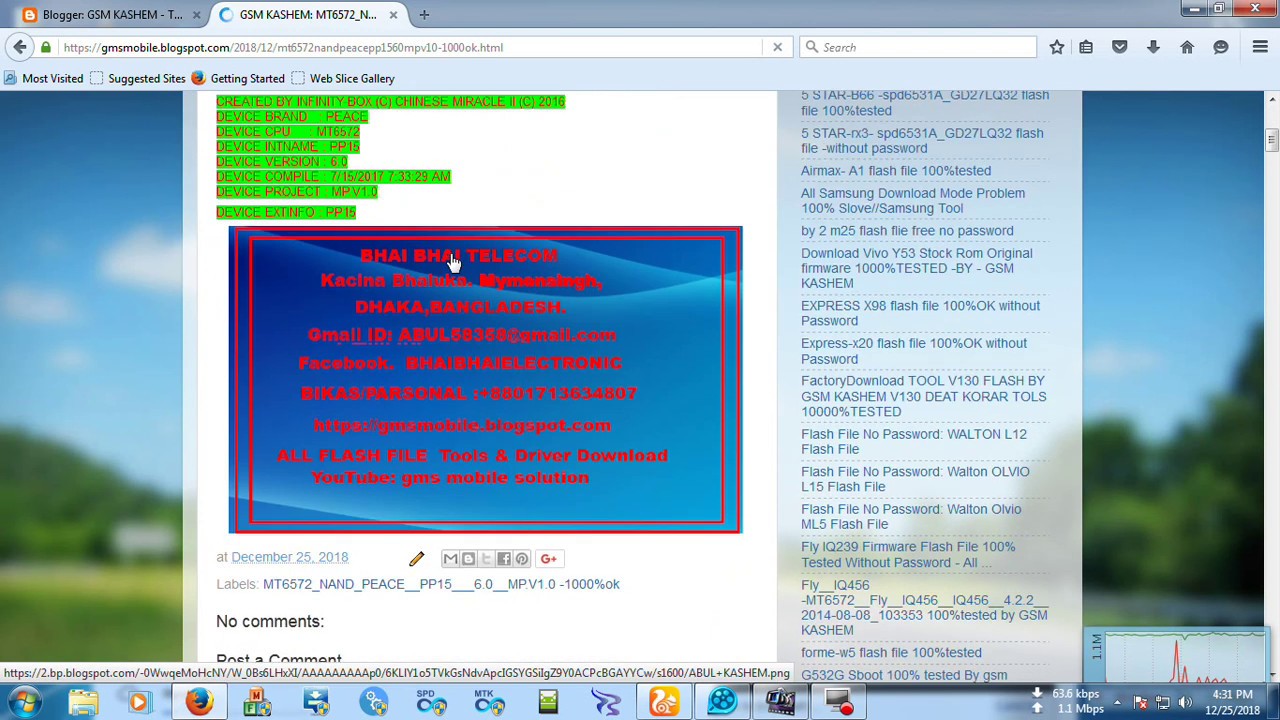Open WALTON L12 Flash File link
The height and width of the screenshot is (720, 1280).
pos(914,441)
